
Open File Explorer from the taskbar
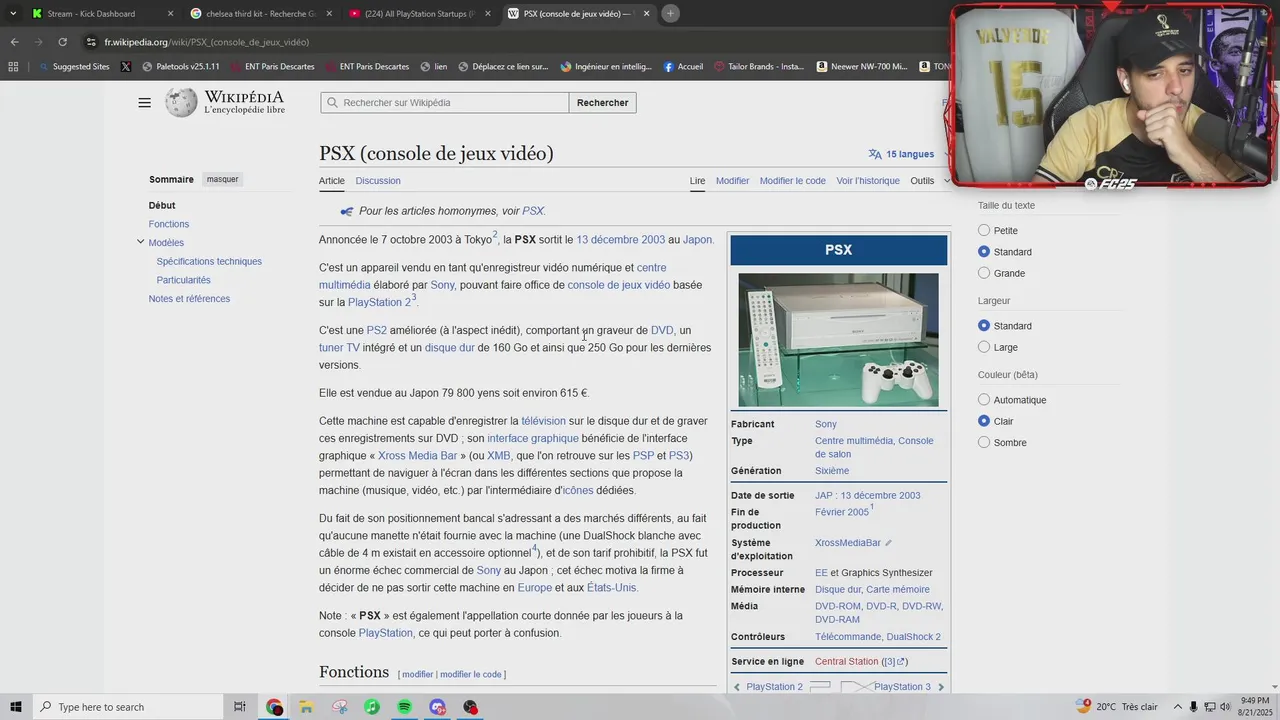tap(307, 707)
